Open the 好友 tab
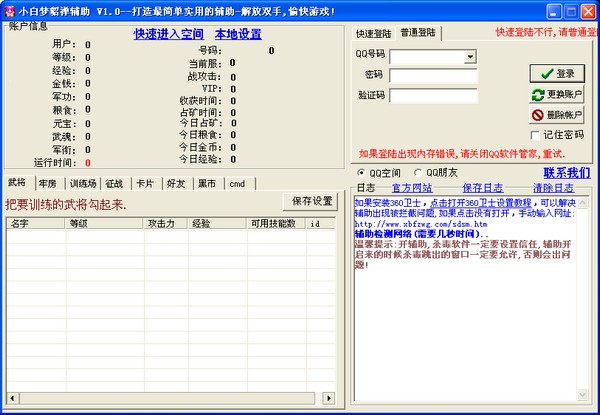The image size is (600, 415). [x=176, y=184]
